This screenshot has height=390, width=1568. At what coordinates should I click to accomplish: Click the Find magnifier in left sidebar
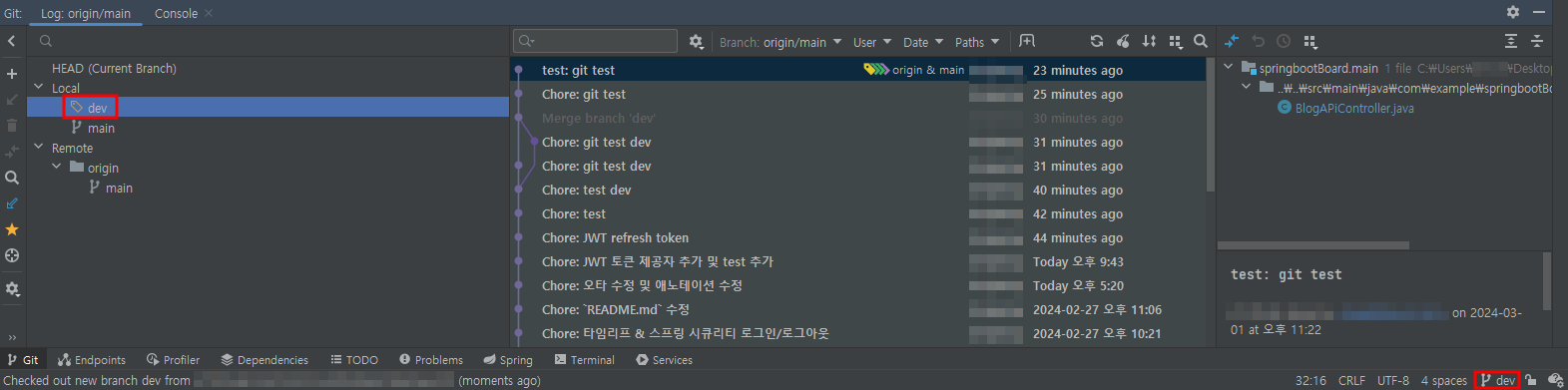[x=12, y=178]
